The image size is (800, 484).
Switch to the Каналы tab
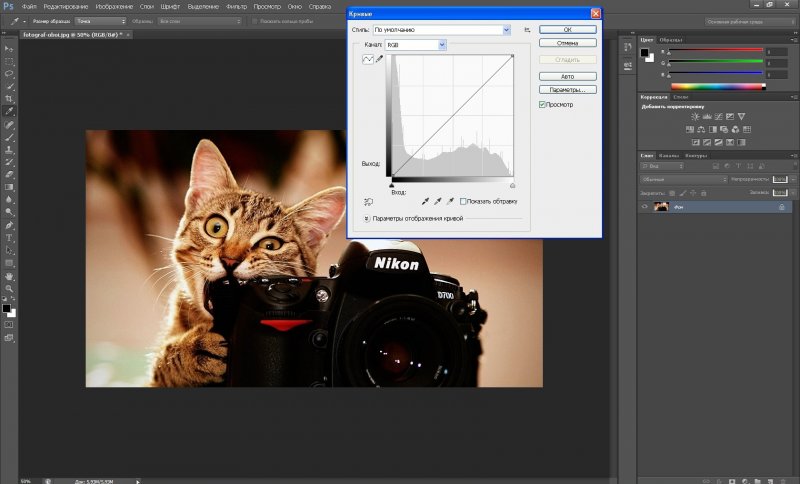pyautogui.click(x=668, y=156)
